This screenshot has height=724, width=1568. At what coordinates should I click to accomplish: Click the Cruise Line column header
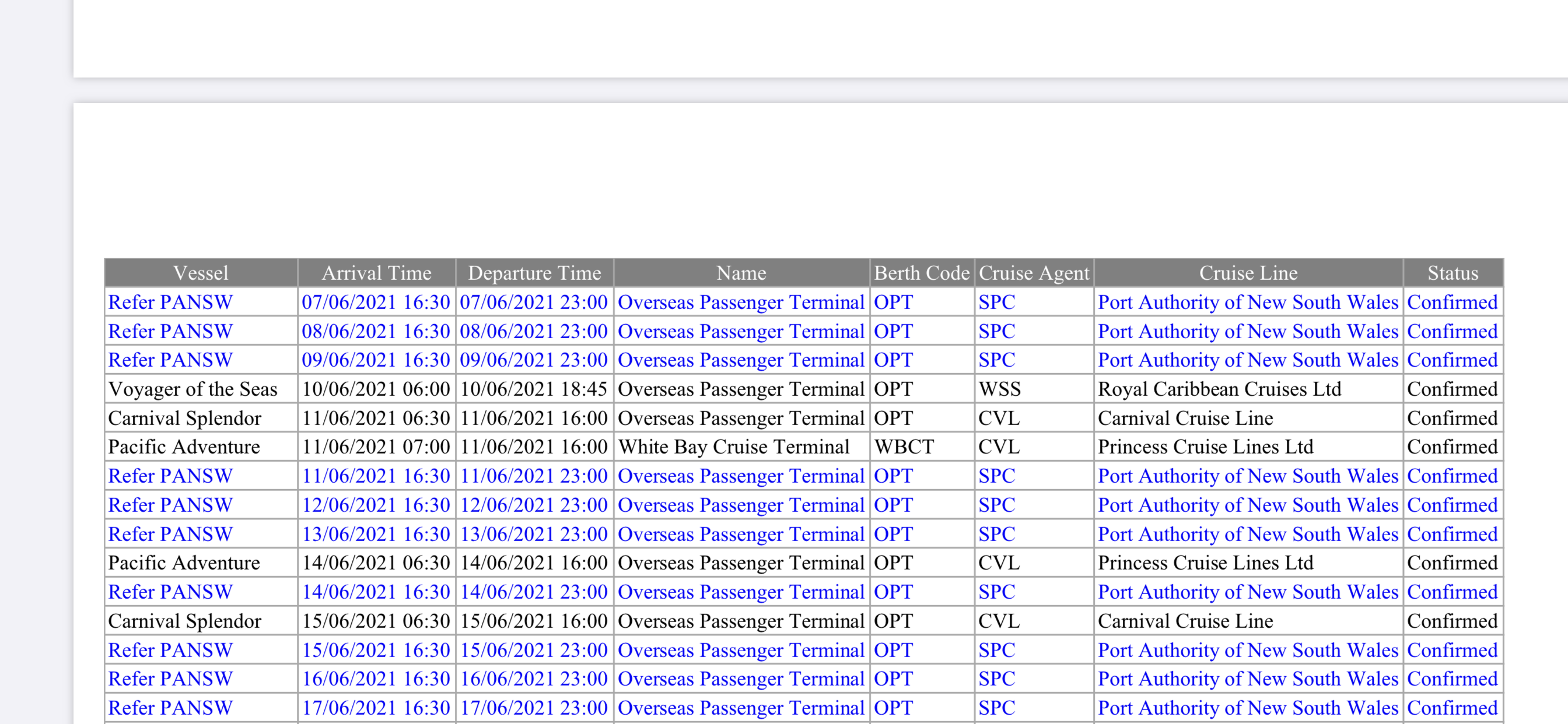1248,273
